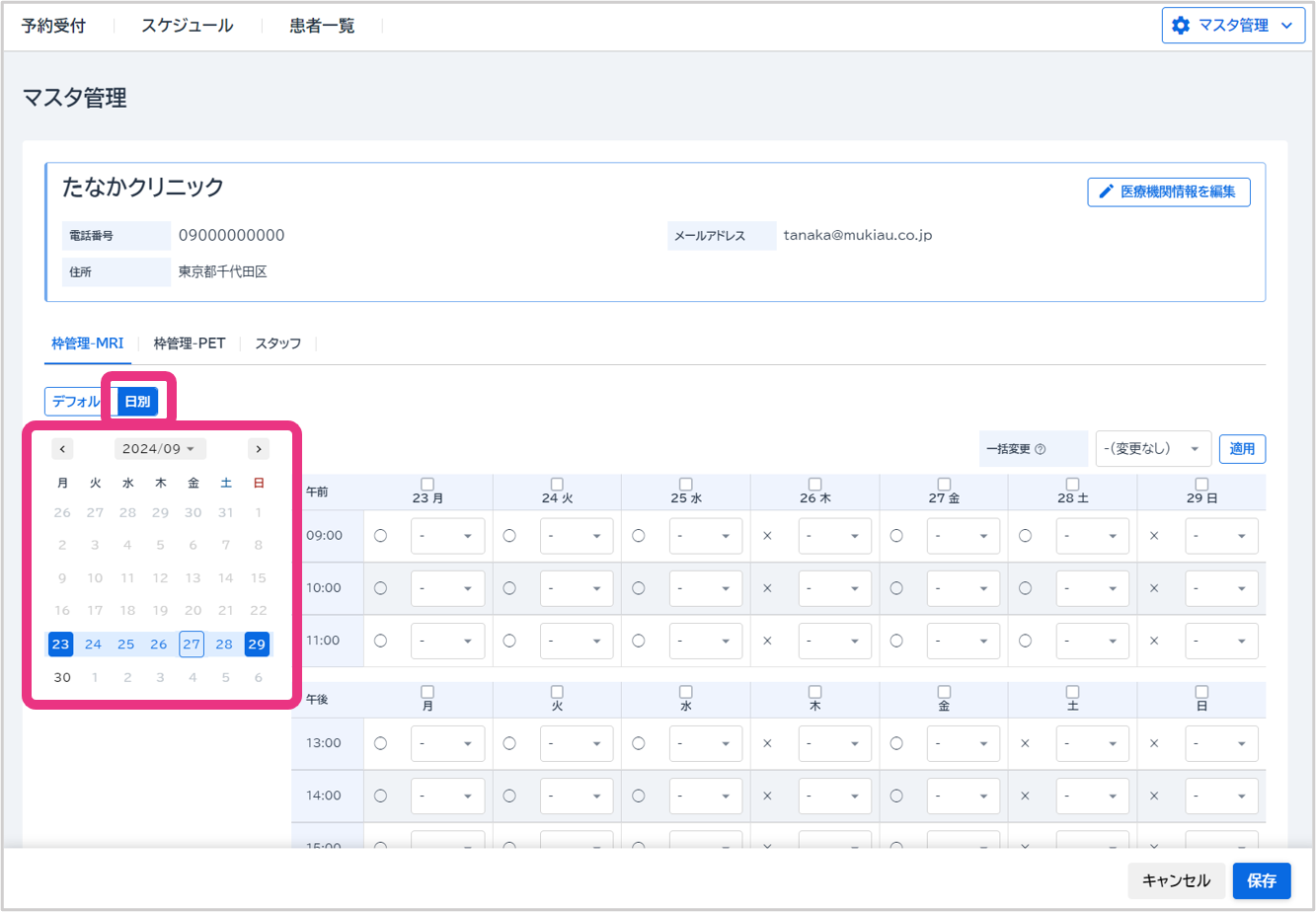Click the cross mark for 26木 09:00
Viewport: 1316px width, 912px height.
(767, 536)
